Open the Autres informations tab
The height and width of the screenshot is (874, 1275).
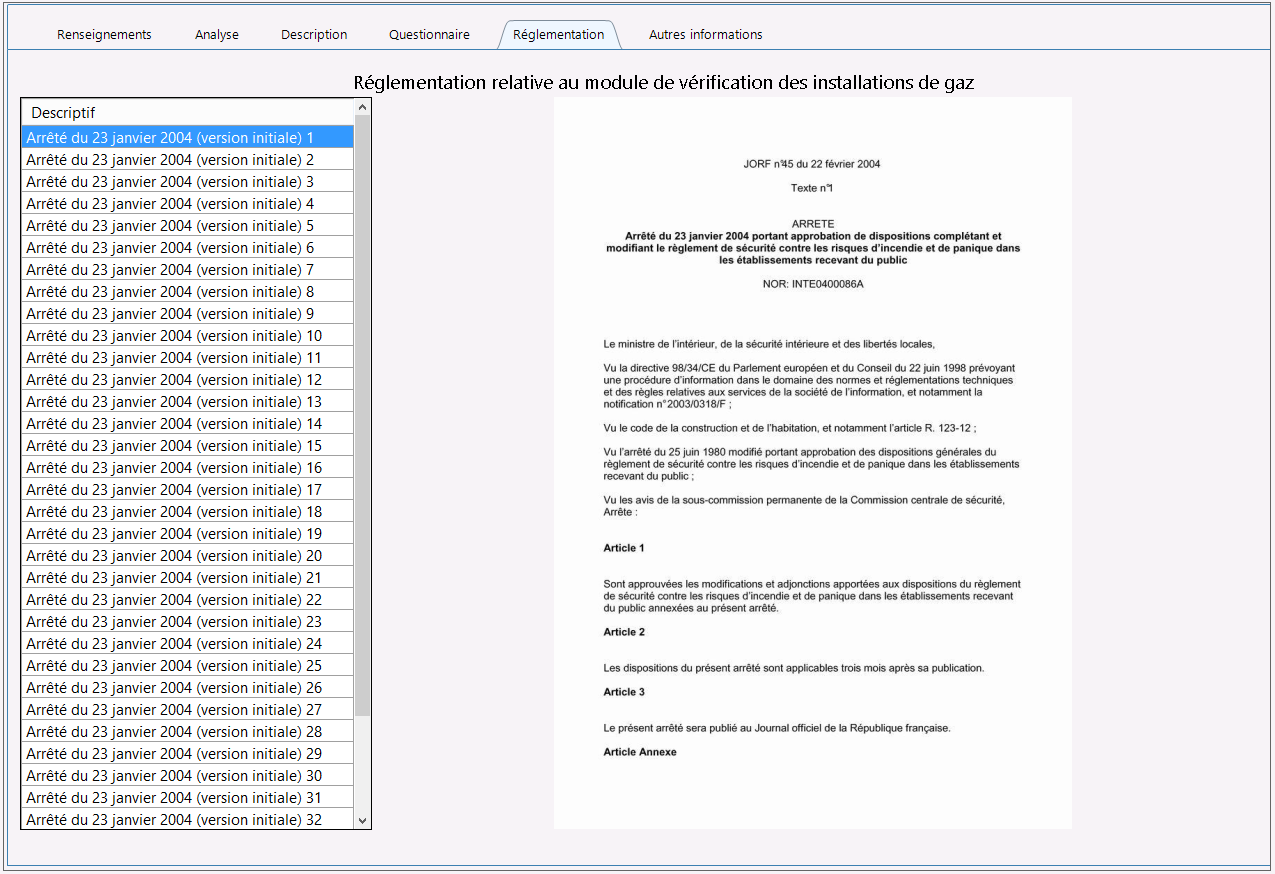[x=705, y=34]
